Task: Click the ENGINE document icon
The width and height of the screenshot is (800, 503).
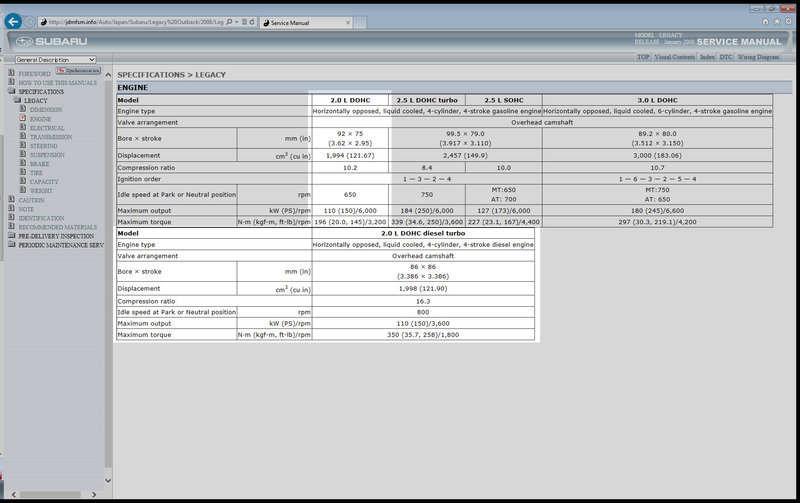Action: point(23,118)
